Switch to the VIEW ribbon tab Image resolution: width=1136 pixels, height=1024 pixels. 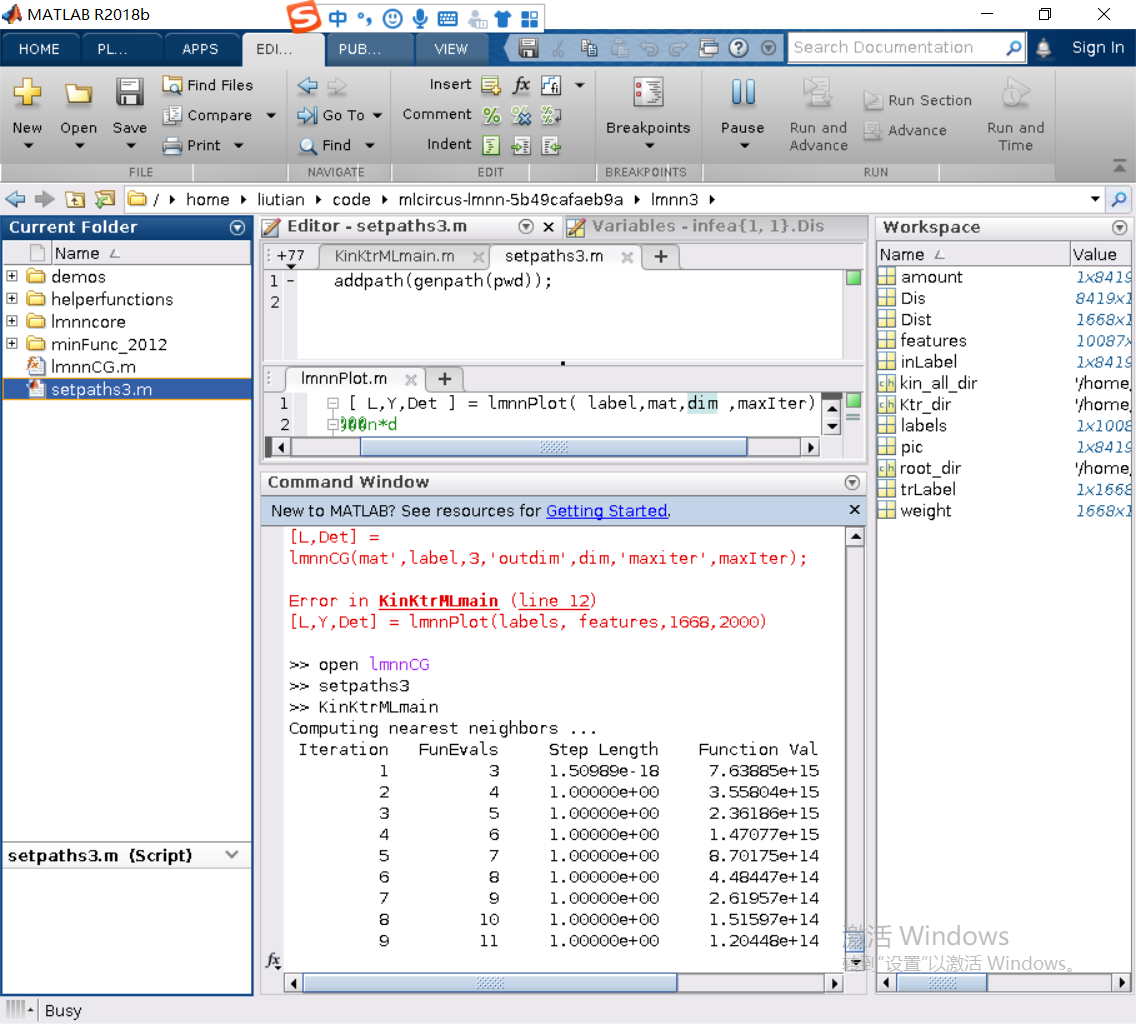pos(451,49)
